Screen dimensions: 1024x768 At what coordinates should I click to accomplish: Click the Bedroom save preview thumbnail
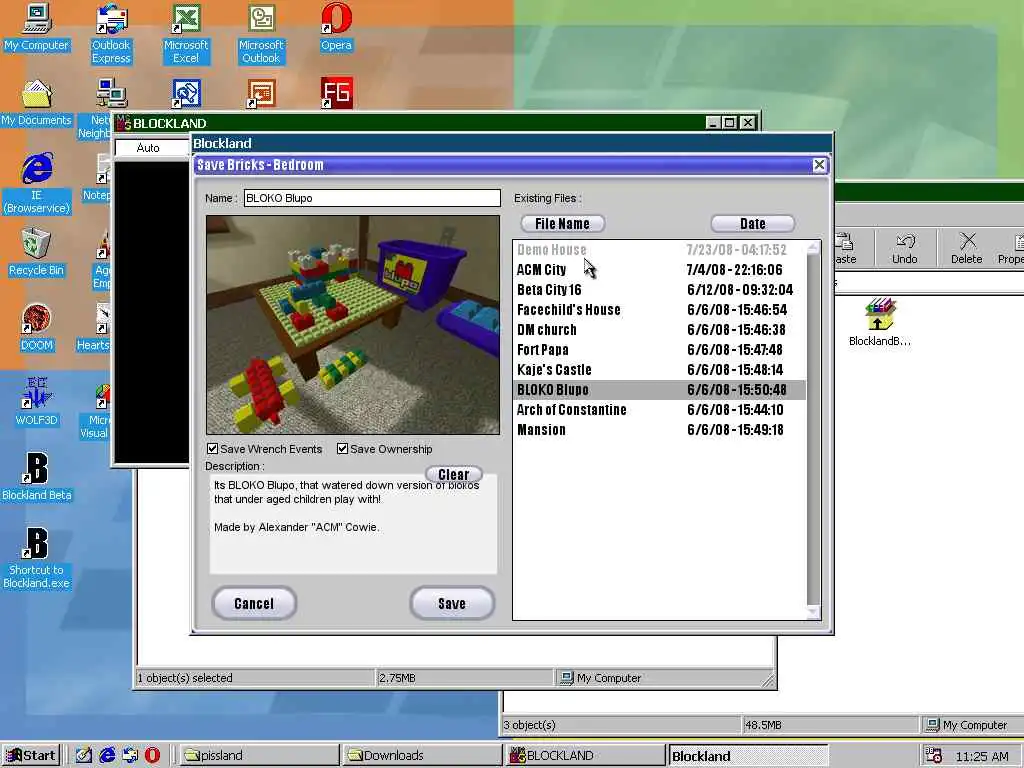(353, 325)
